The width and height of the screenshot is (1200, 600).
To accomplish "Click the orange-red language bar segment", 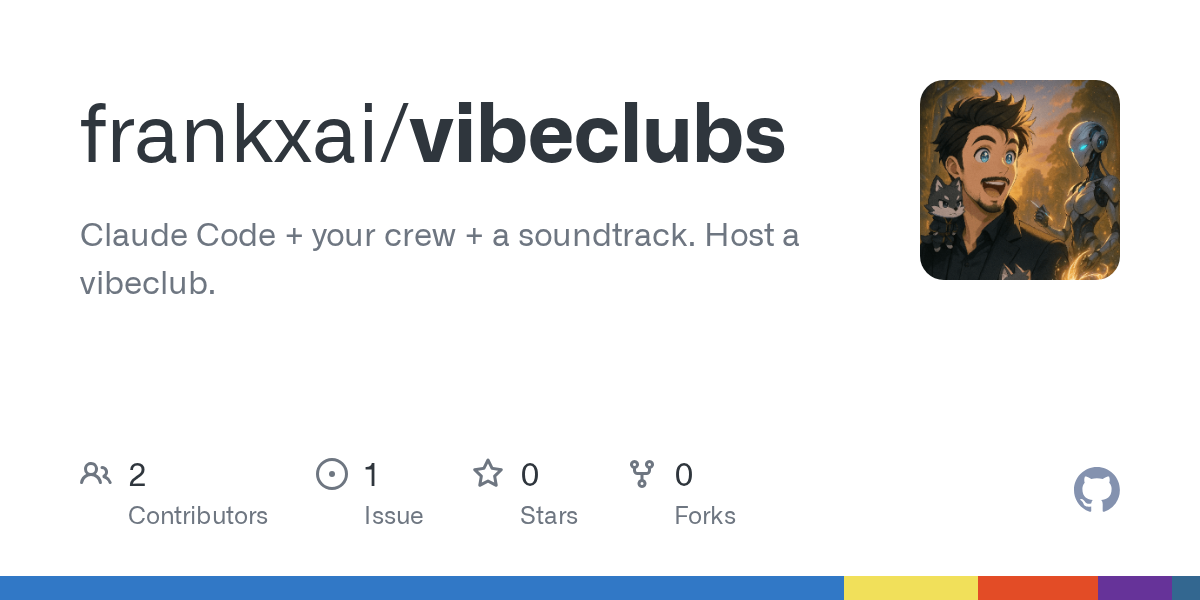I will click(x=1038, y=588).
